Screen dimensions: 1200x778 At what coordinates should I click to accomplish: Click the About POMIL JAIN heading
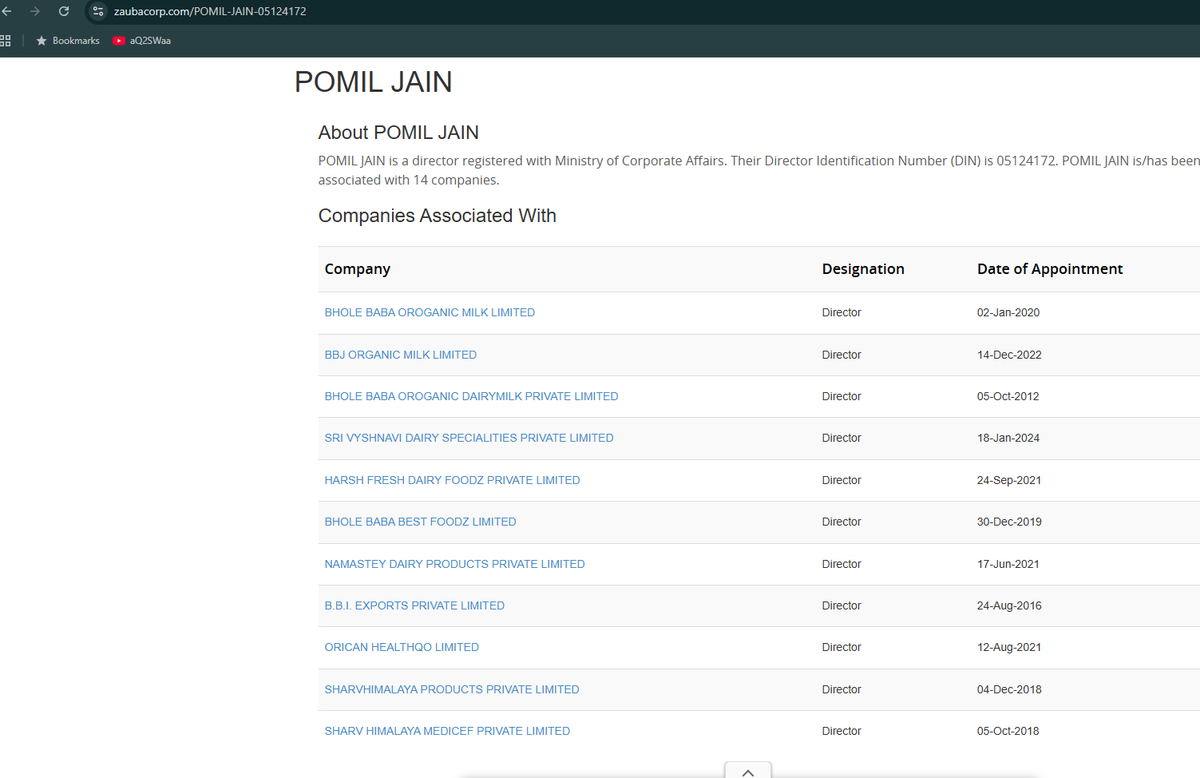tap(398, 132)
